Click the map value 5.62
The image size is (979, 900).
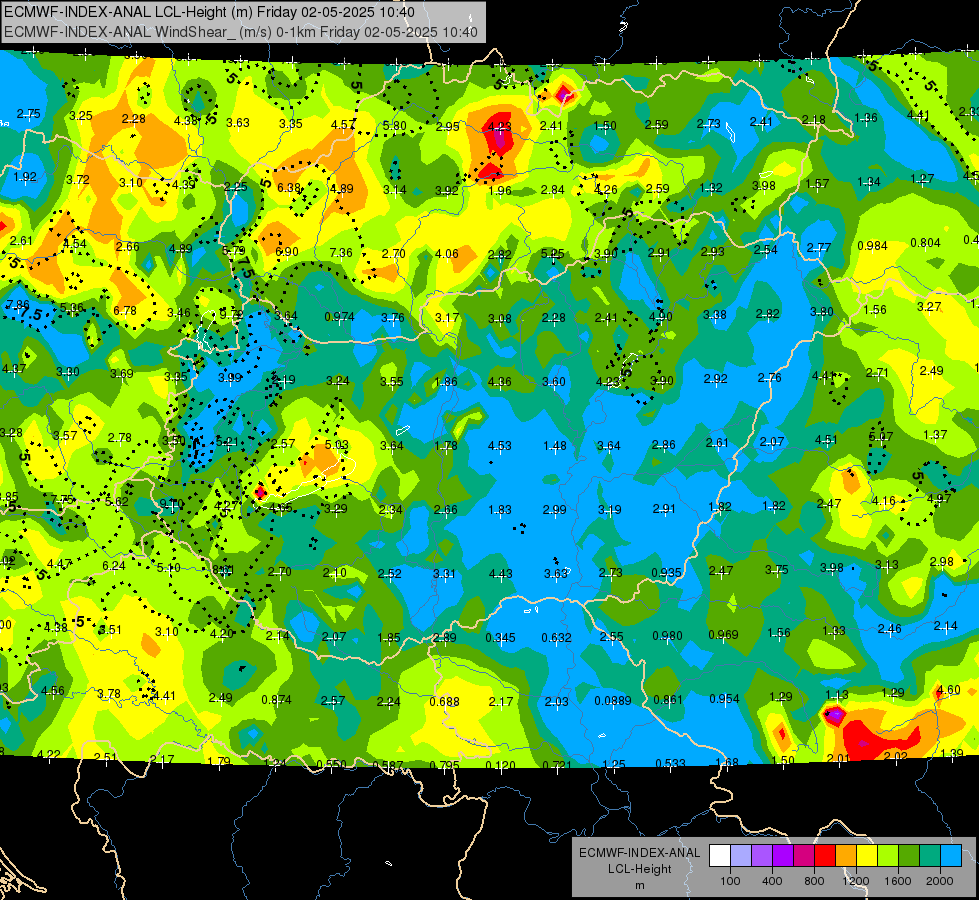click(117, 502)
